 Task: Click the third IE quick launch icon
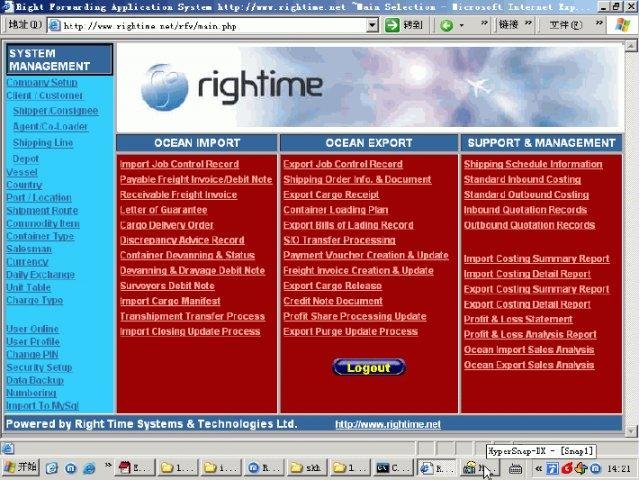point(89,469)
